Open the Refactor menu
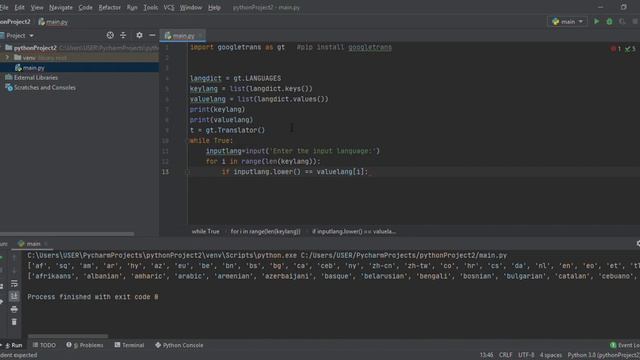640x360 pixels. (109, 7)
